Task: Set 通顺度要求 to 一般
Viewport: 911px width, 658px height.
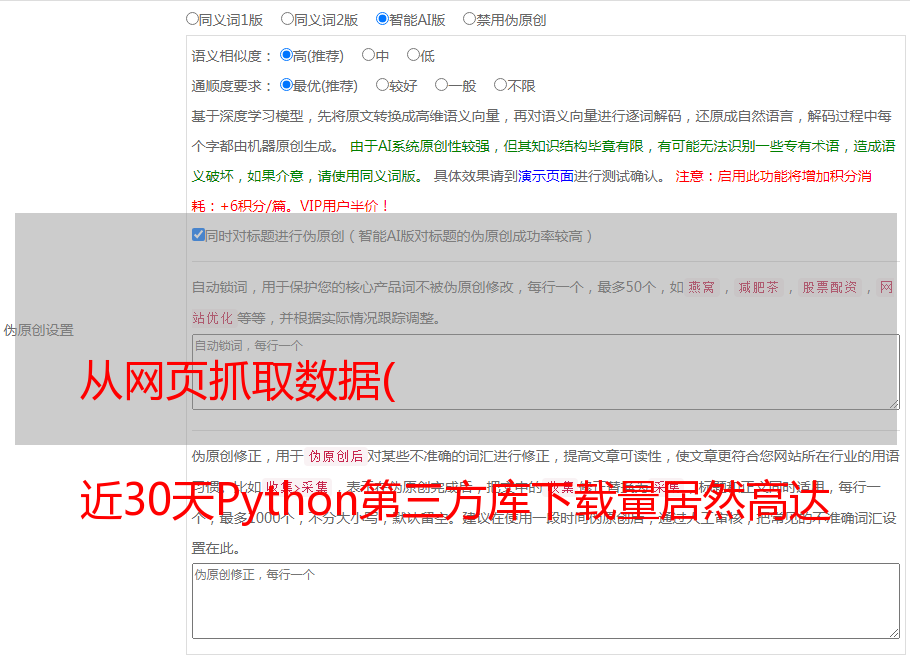Action: point(442,85)
